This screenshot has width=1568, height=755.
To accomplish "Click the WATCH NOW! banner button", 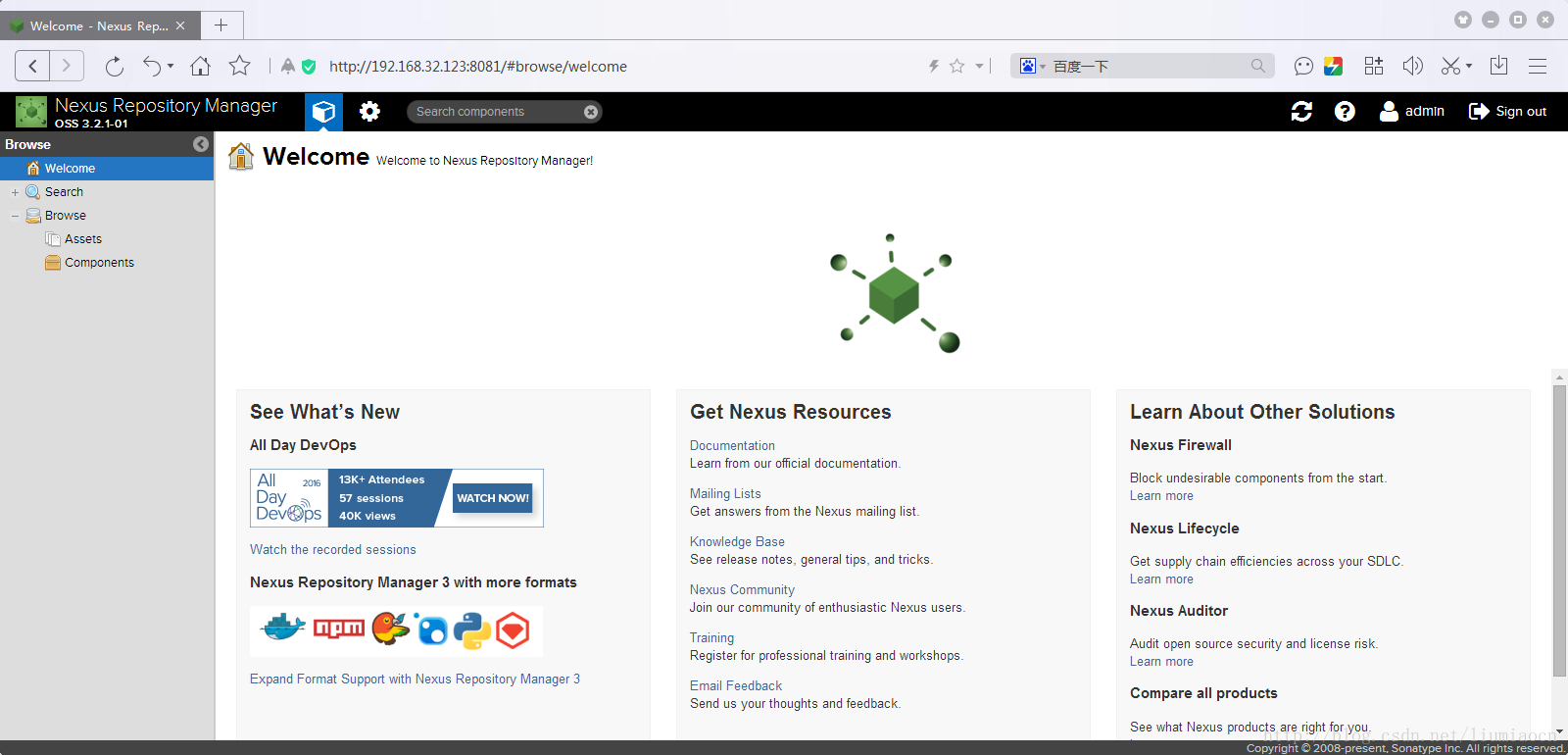I will click(x=493, y=498).
